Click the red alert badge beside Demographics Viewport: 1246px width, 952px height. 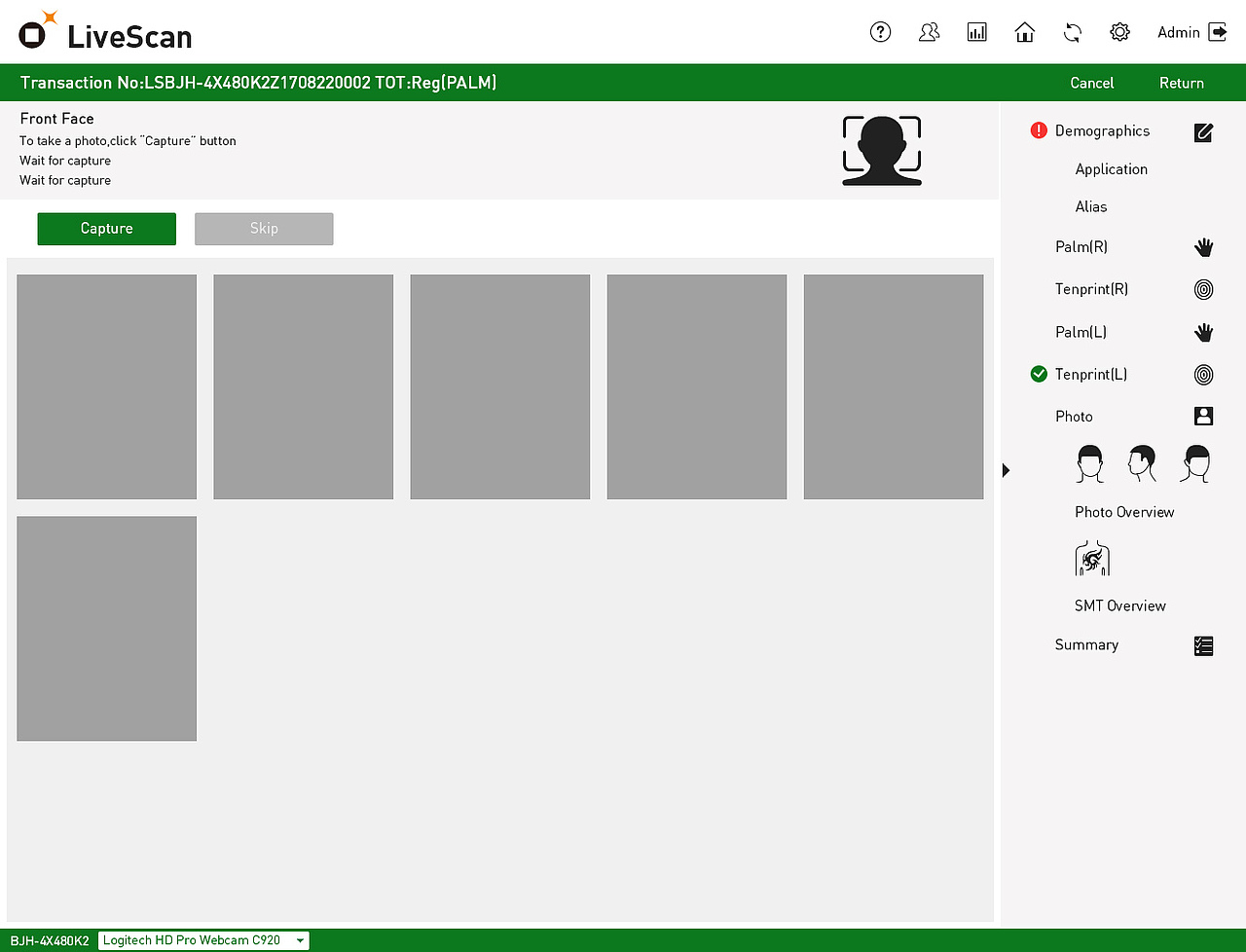click(x=1038, y=129)
